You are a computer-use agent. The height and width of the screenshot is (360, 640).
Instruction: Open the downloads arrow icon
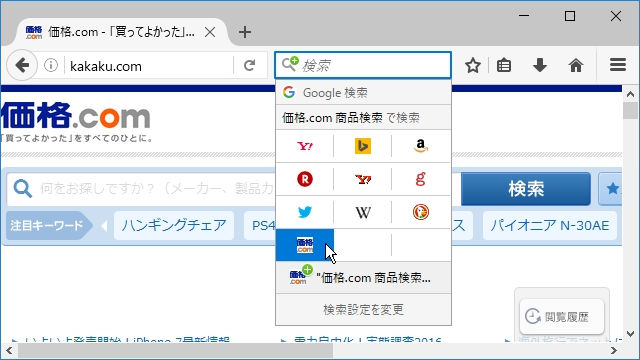(x=540, y=65)
